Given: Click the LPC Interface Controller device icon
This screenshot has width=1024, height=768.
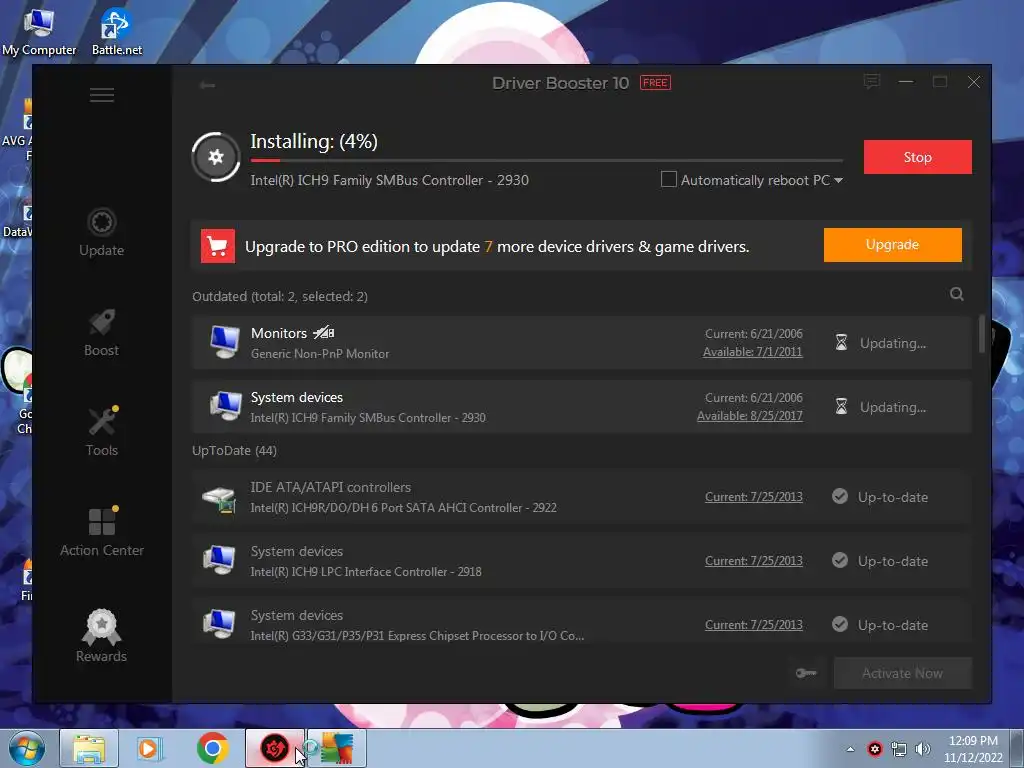Looking at the screenshot, I should [x=219, y=560].
